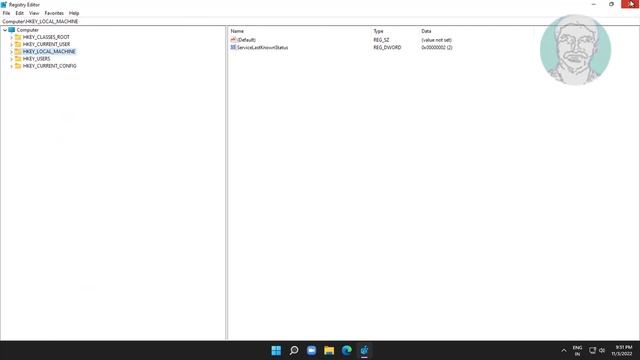Open the Help menu
640x360 pixels.
74,13
